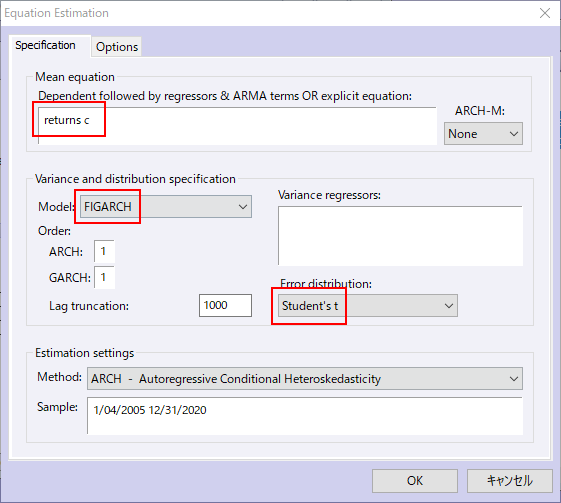Open the ARCH-M dropdown
The height and width of the screenshot is (503, 561).
(483, 134)
